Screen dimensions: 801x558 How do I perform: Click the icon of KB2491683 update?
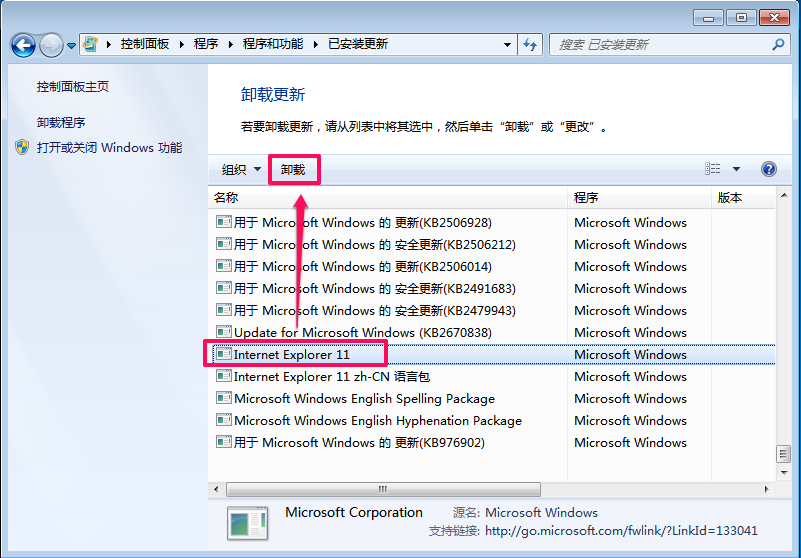click(x=223, y=288)
